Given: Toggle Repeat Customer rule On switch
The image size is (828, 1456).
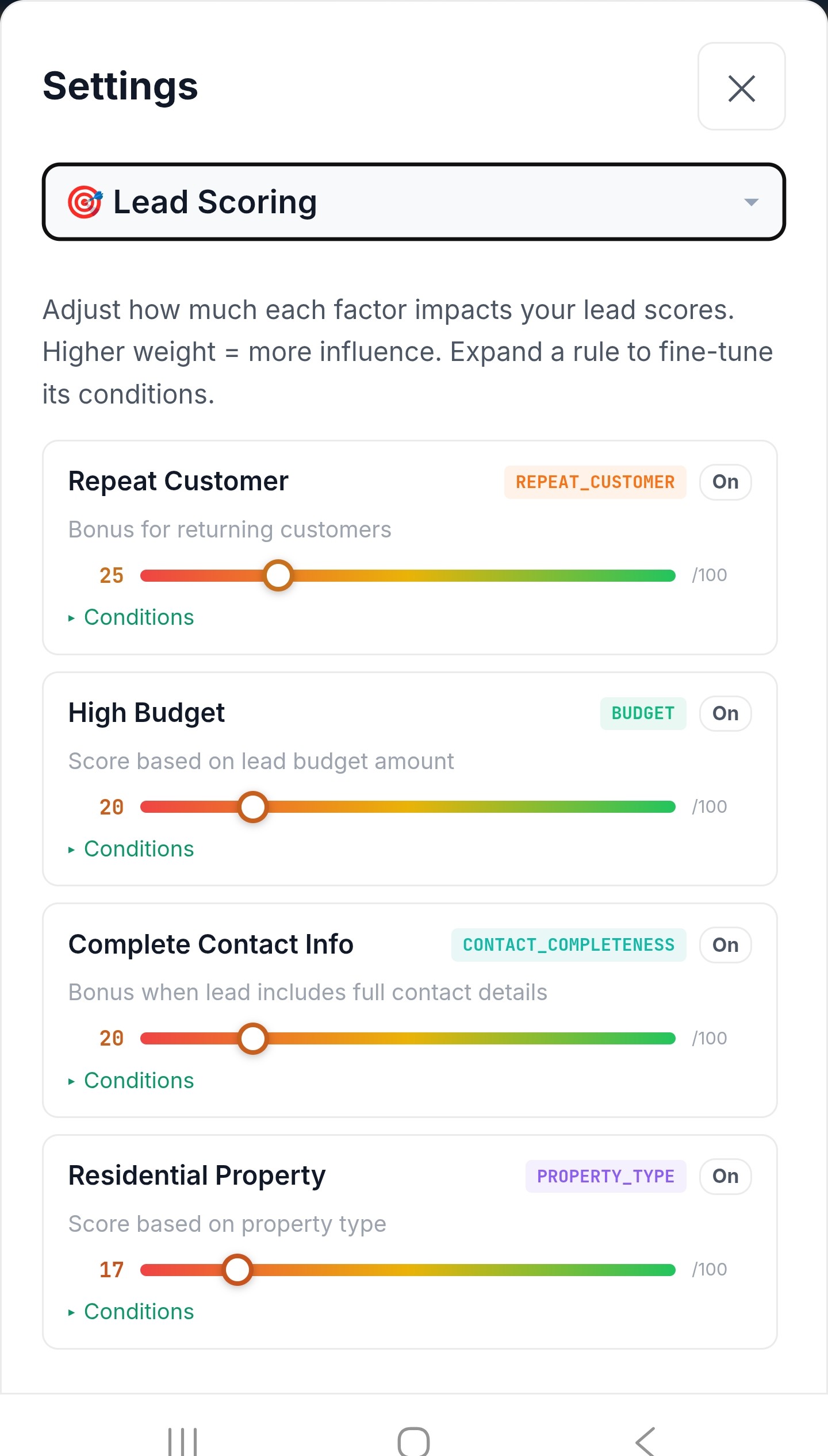Looking at the screenshot, I should (725, 482).
